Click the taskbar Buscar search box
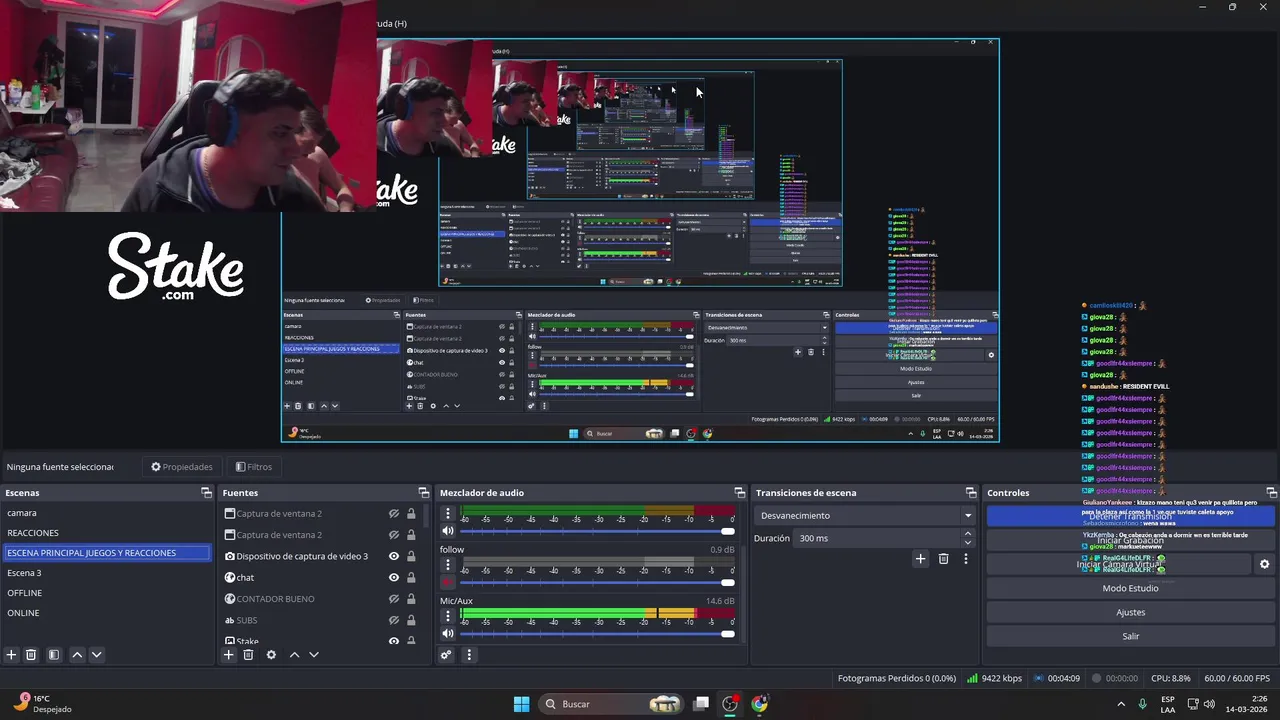This screenshot has height=720, width=1280. click(613, 704)
